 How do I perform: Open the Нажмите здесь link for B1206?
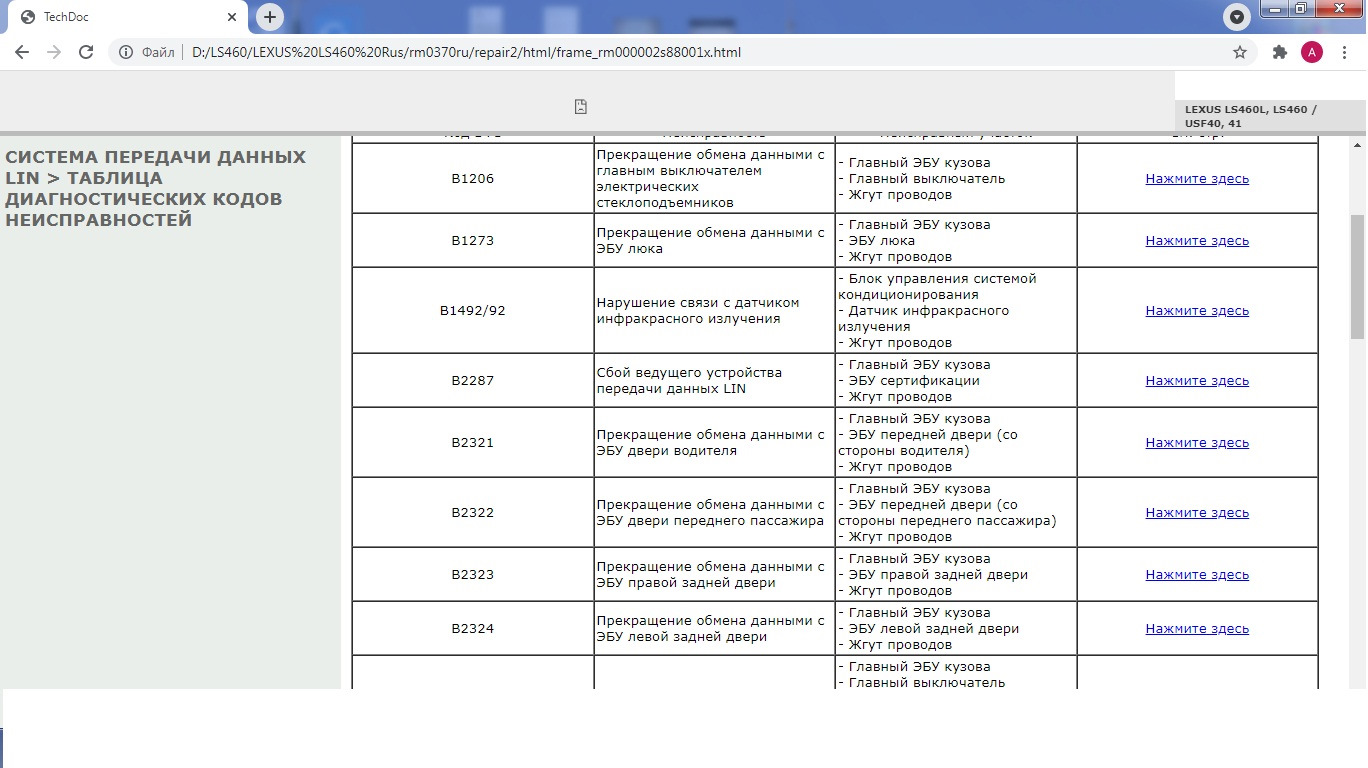tap(1197, 179)
